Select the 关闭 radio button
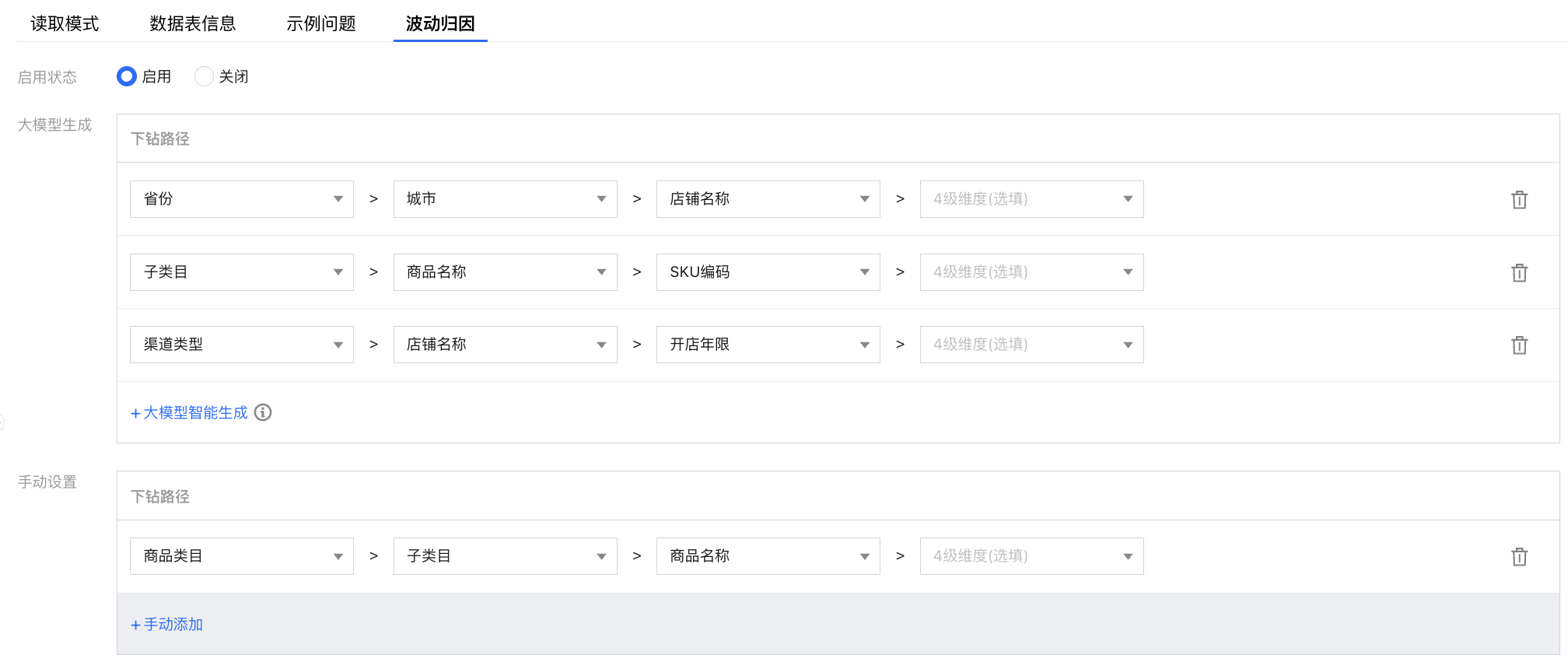Image resolution: width=1568 pixels, height=669 pixels. [204, 76]
